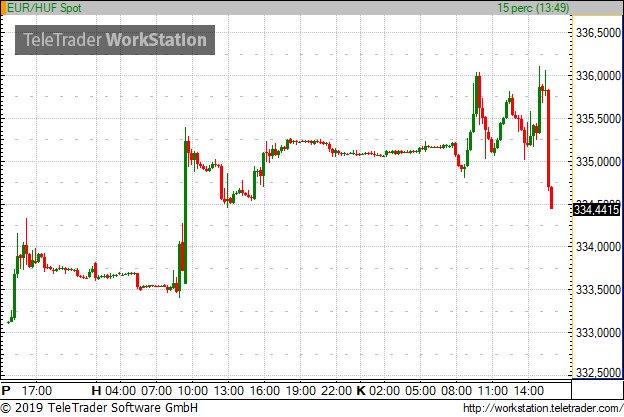Click the P day marker on time axis
Viewport: 624px width, 417px height.
tap(6, 391)
